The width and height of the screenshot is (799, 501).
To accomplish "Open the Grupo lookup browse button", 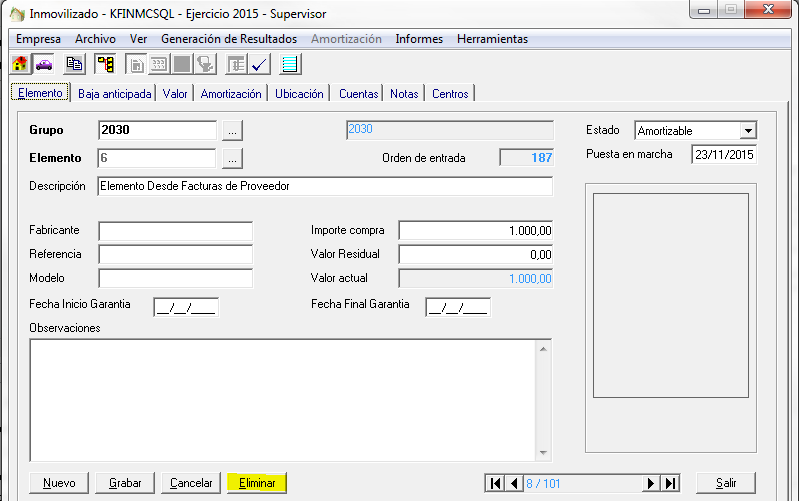I will 232,131.
